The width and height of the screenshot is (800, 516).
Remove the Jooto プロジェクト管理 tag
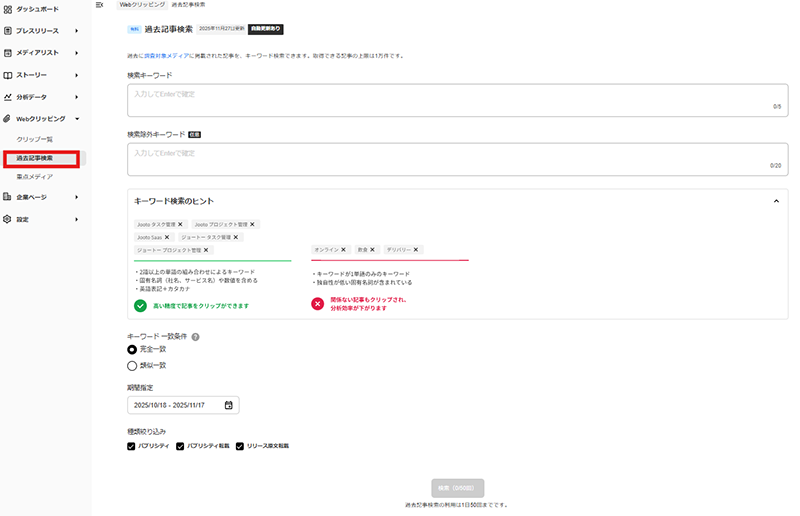coord(252,224)
